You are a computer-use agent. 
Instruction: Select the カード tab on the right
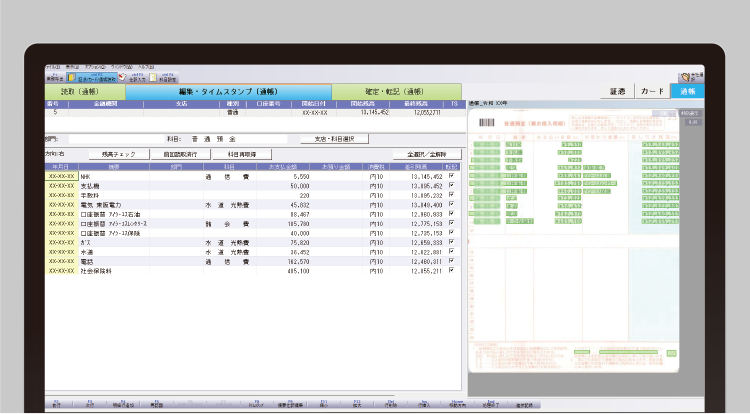pyautogui.click(x=652, y=91)
